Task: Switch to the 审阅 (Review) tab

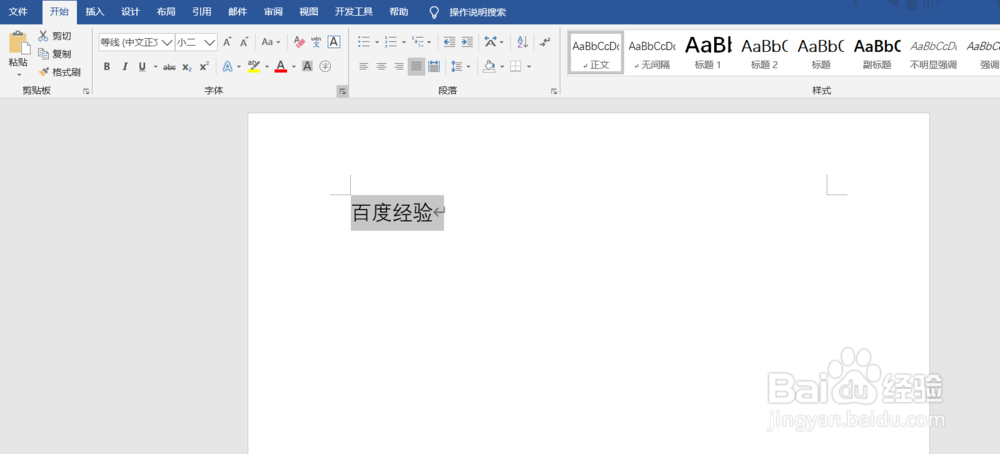Action: click(x=274, y=11)
